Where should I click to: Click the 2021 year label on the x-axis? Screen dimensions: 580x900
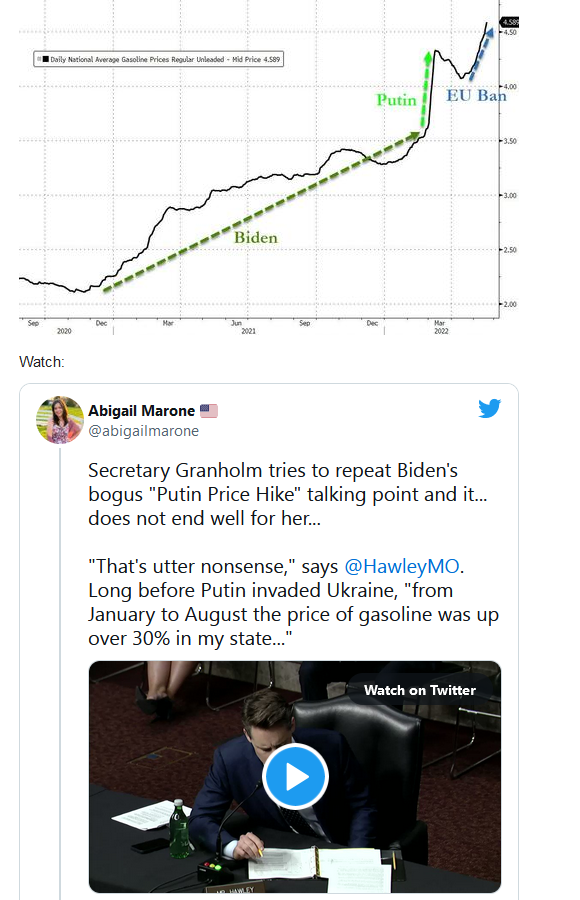click(x=248, y=331)
